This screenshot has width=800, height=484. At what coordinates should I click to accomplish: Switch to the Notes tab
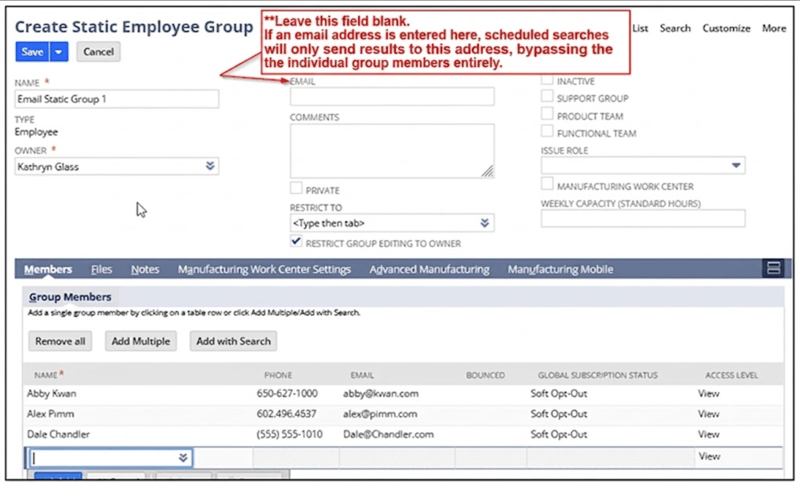[145, 269]
